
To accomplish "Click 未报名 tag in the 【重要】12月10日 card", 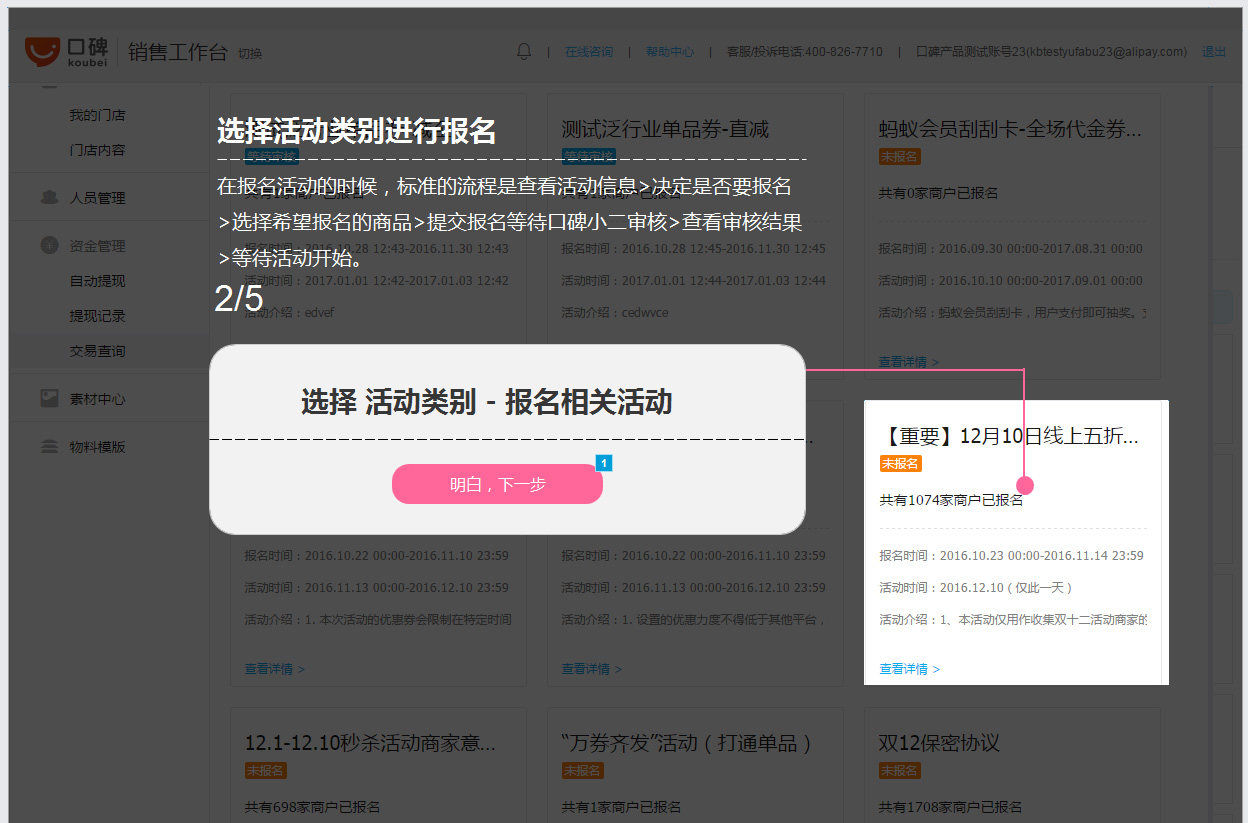I will coord(900,463).
